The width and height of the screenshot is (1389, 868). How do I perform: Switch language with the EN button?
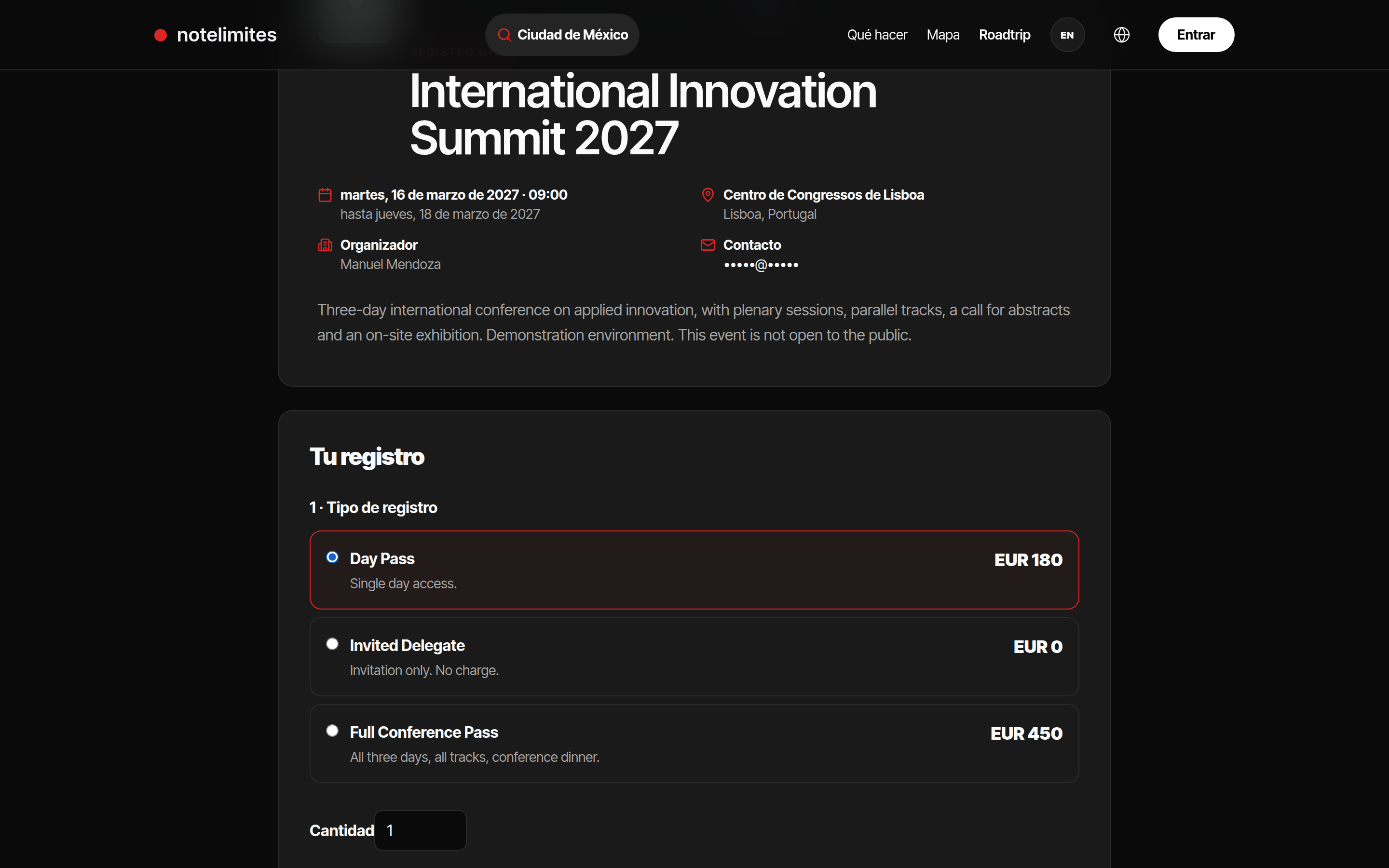click(x=1067, y=35)
